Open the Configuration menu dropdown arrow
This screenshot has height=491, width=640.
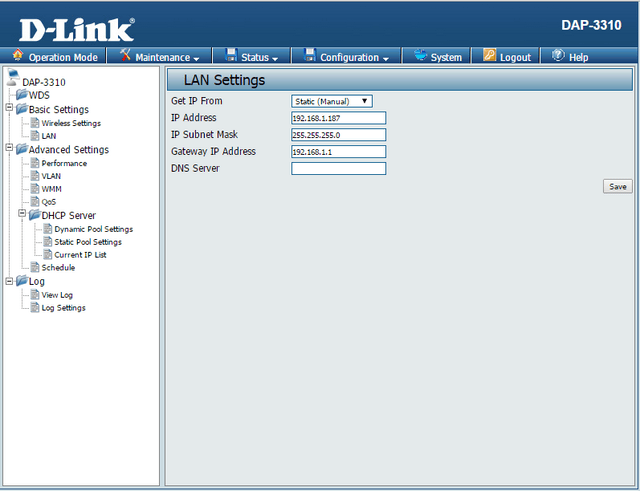[x=386, y=59]
